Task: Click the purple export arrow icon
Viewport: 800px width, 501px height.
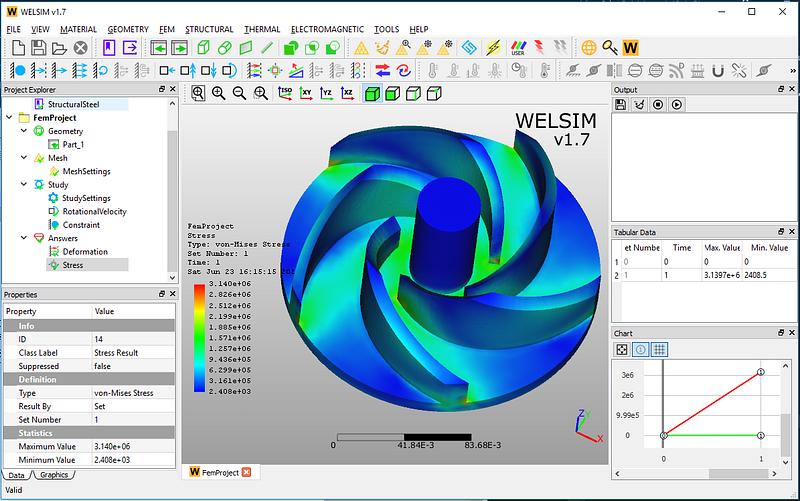Action: (130, 48)
